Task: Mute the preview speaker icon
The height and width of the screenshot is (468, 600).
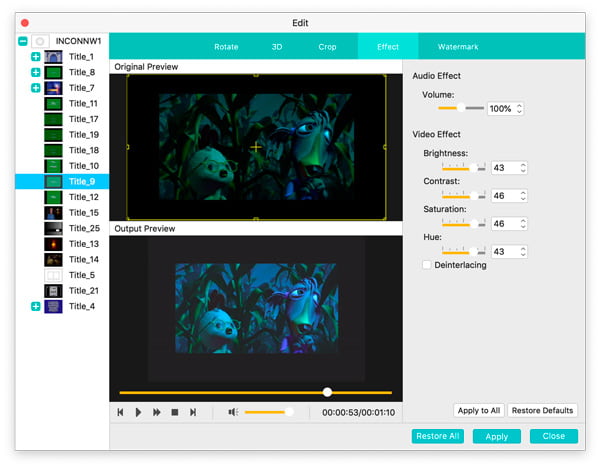Action: click(x=233, y=412)
